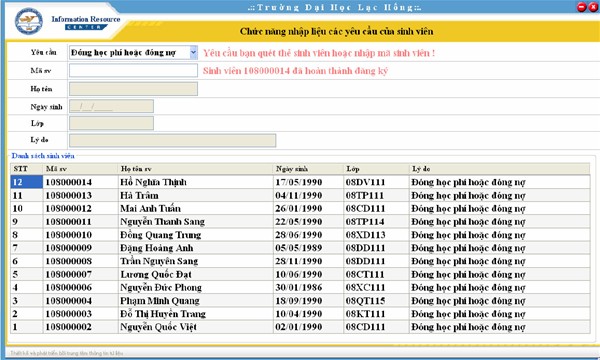Select the 'Đóng học phí hoặc đóng nợ' combo box
600x360 pixels.
coord(133,52)
